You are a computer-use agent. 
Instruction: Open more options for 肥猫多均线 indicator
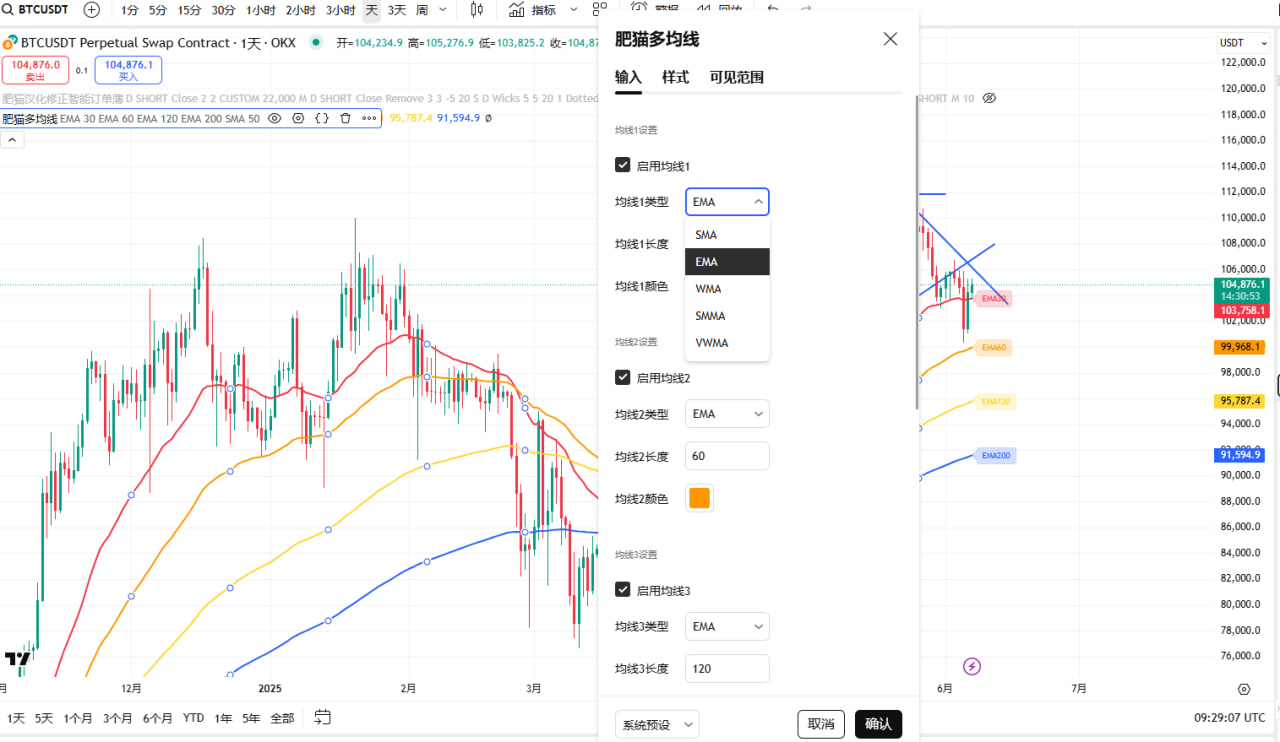point(369,118)
